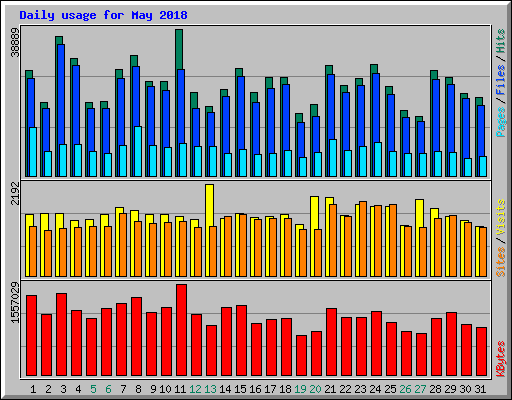The width and height of the screenshot is (512, 400).
Task: Click day label 31
Action: [x=480, y=389]
